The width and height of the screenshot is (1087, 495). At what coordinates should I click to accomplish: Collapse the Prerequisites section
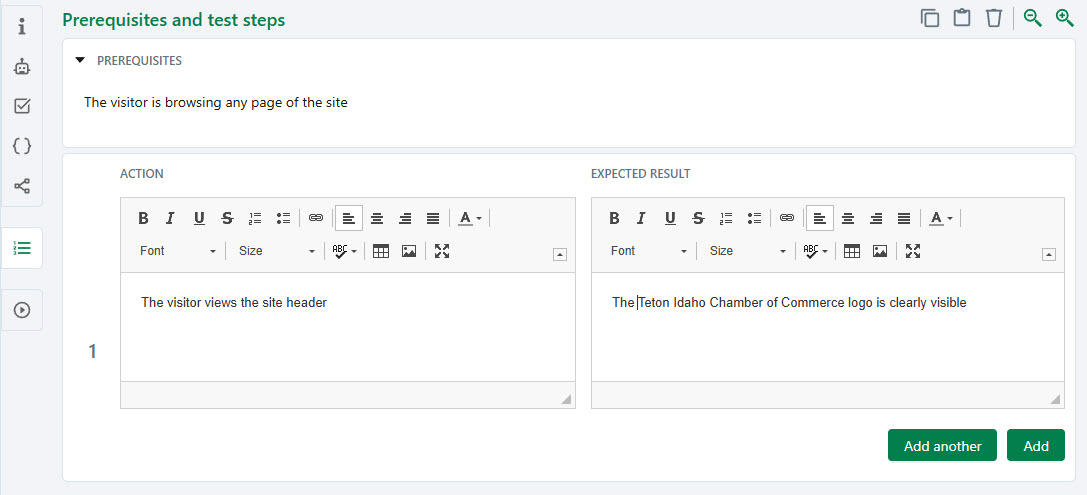click(x=80, y=61)
